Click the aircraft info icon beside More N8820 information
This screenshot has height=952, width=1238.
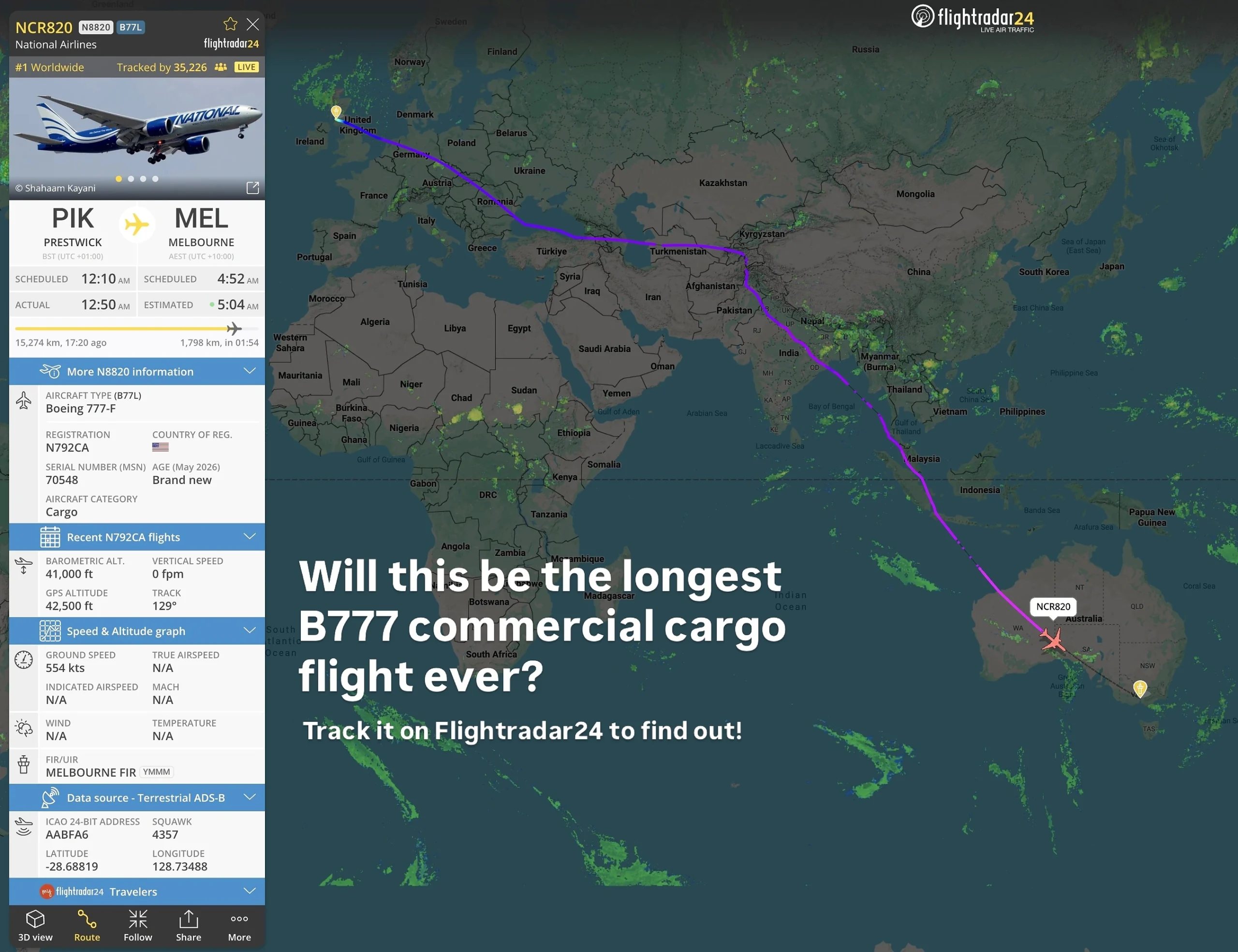[50, 371]
